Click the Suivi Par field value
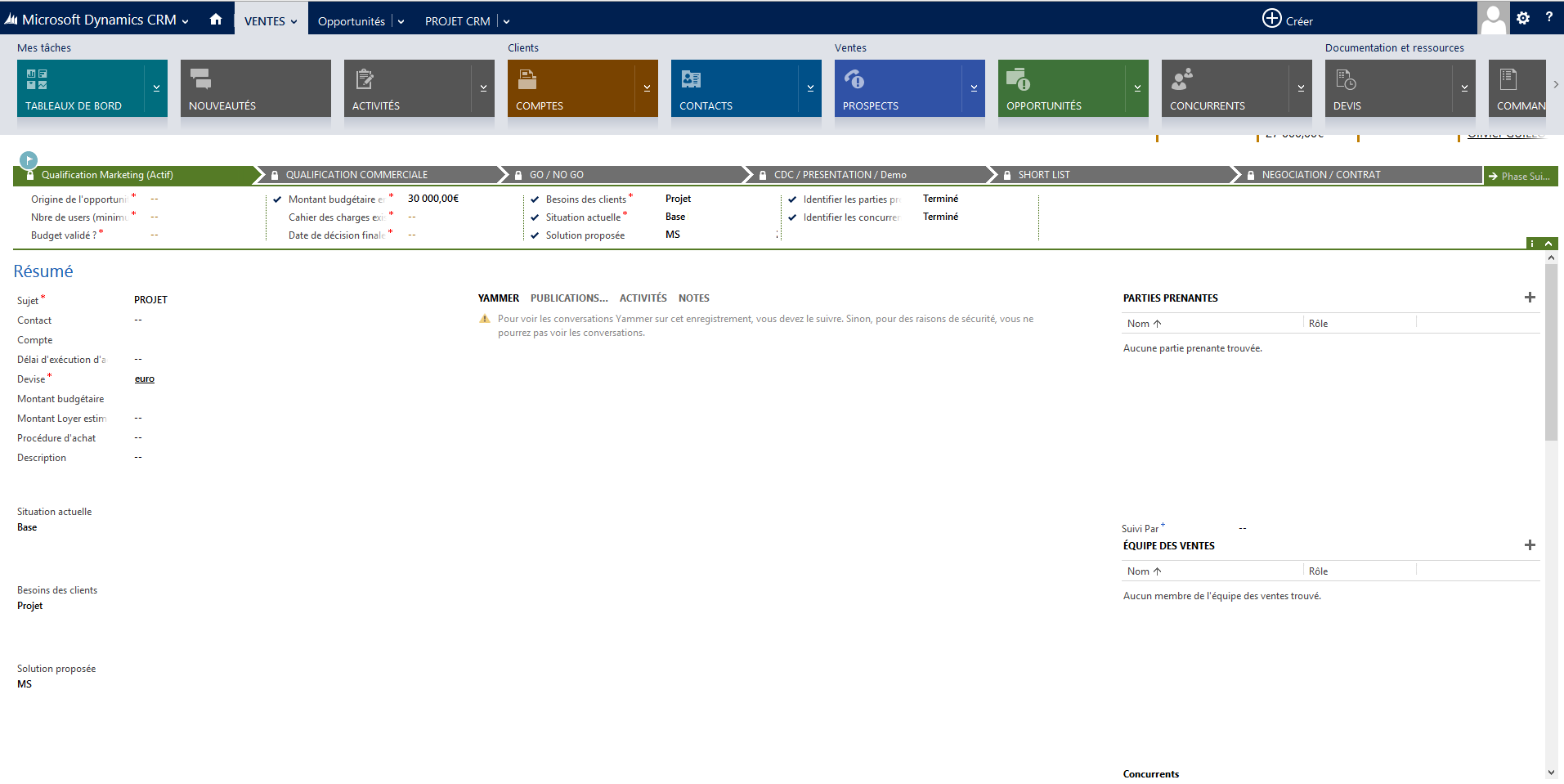Viewport: 1564px width, 784px height. [x=1242, y=529]
